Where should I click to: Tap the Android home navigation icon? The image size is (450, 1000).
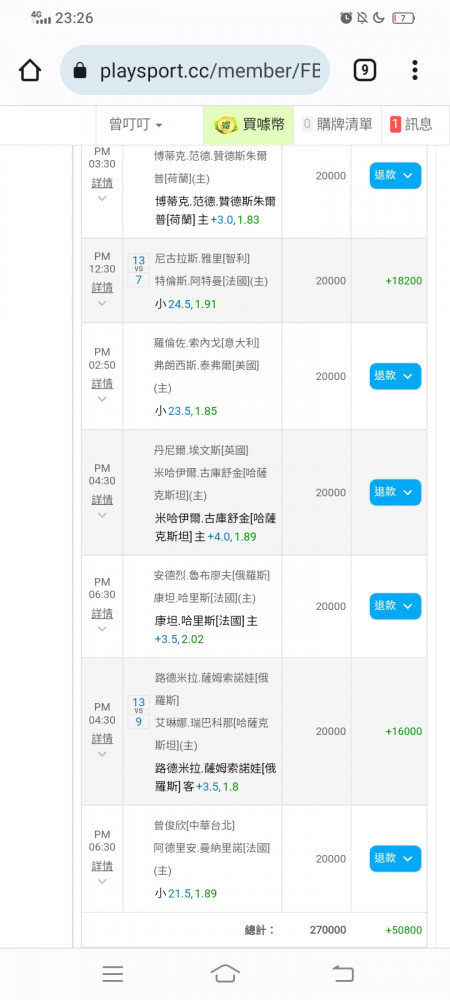(225, 973)
